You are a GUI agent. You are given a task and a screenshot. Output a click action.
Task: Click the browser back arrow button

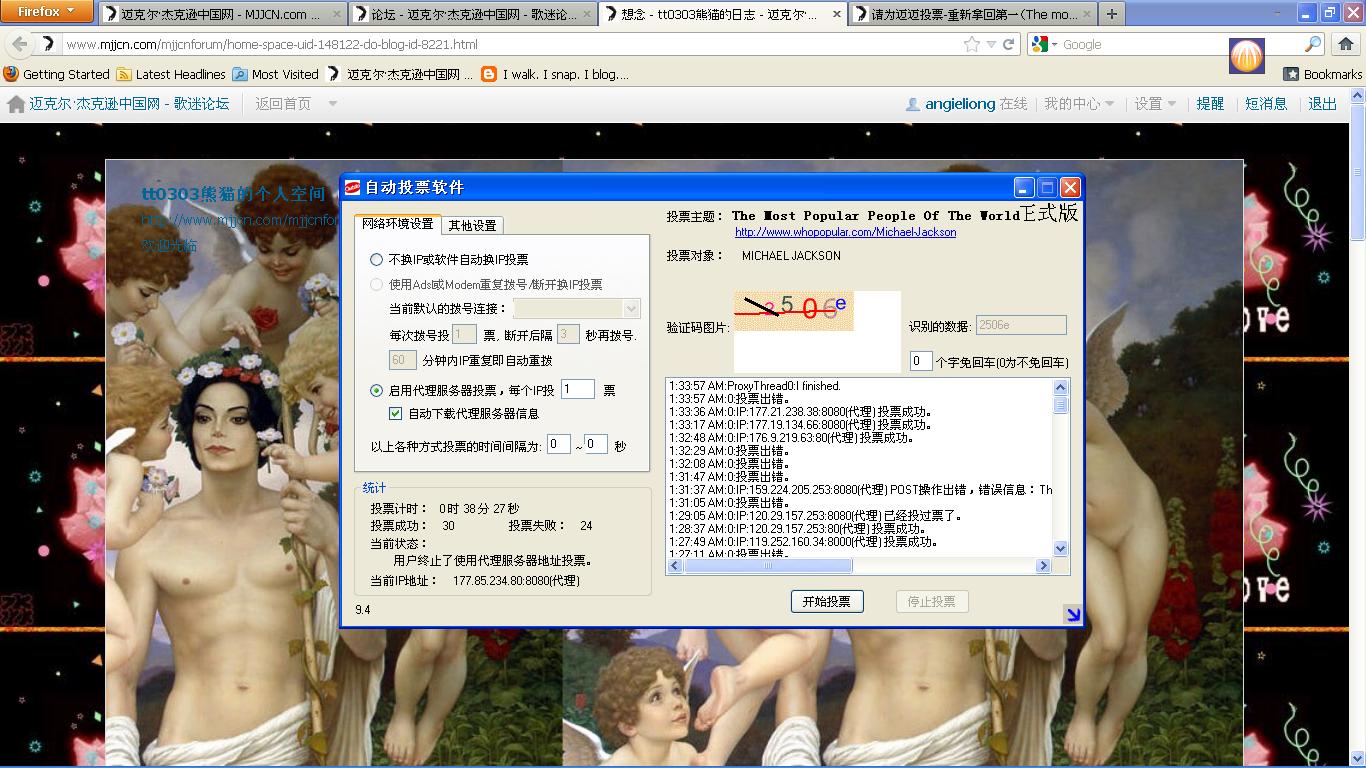click(x=19, y=44)
